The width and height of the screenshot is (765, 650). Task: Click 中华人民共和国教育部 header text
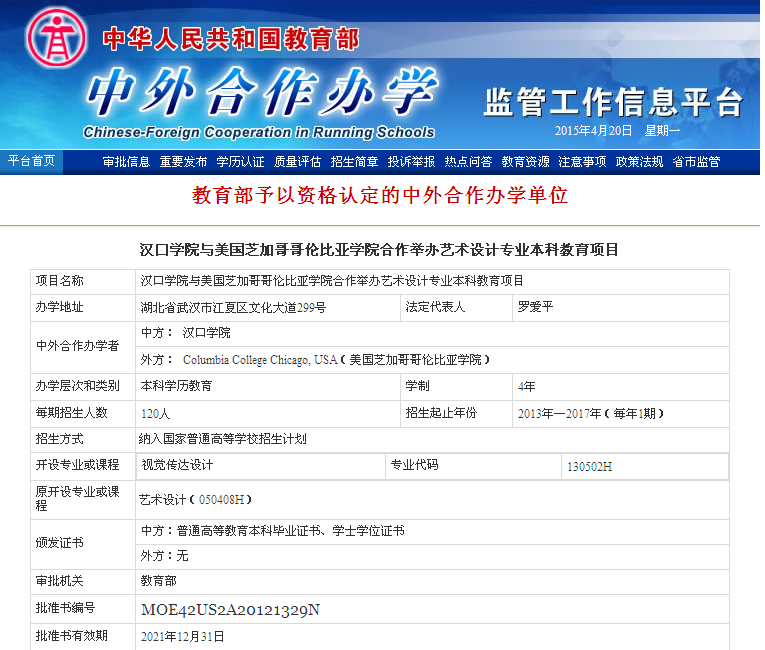tap(231, 39)
